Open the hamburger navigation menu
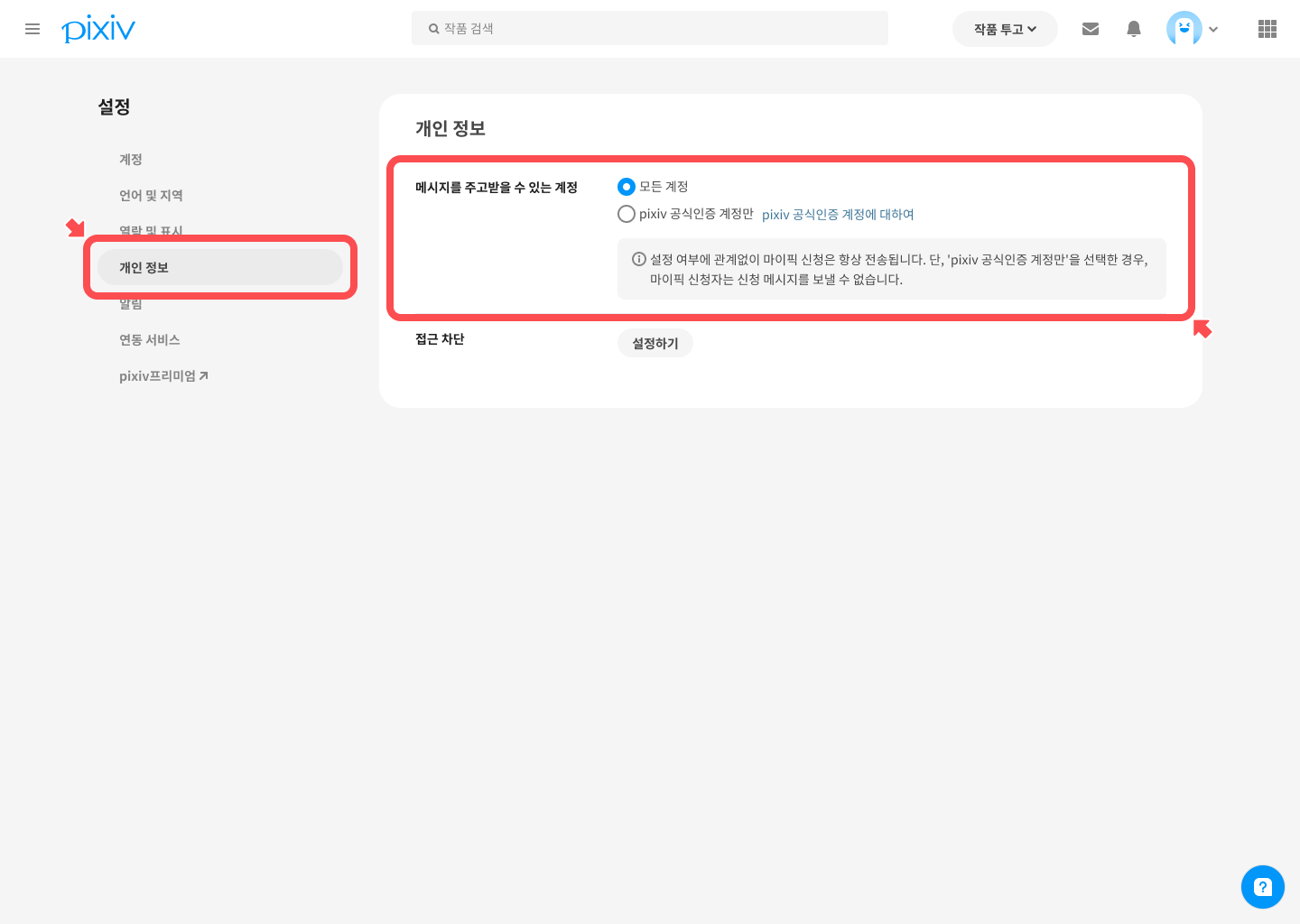The width and height of the screenshot is (1300, 924). tap(32, 29)
